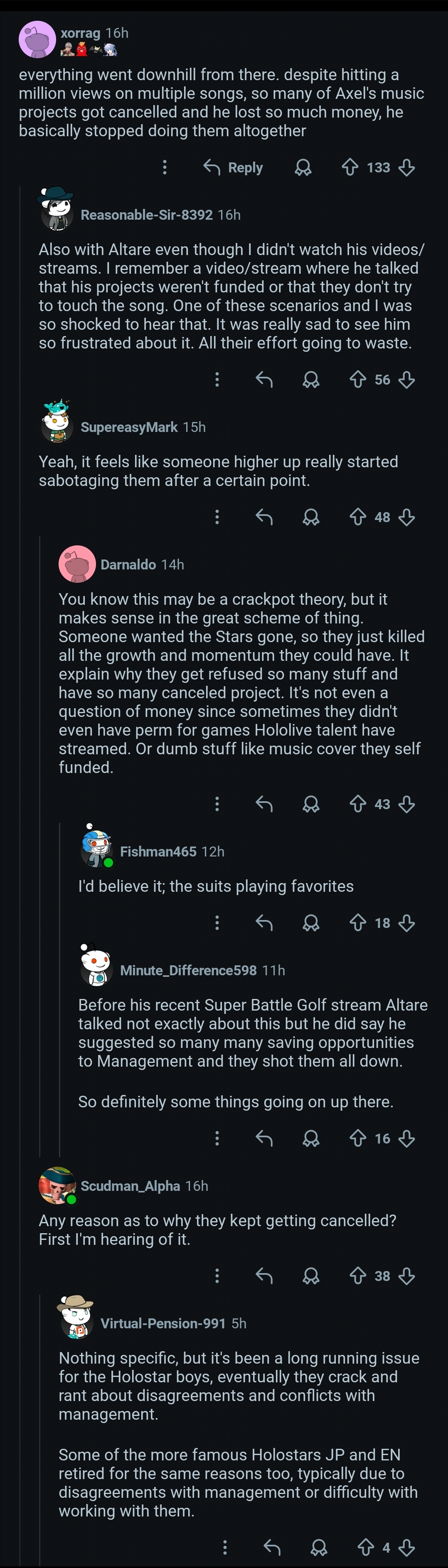
Task: Reply to Scudman_Alpha's question with arrow icon
Action: pos(263,1276)
